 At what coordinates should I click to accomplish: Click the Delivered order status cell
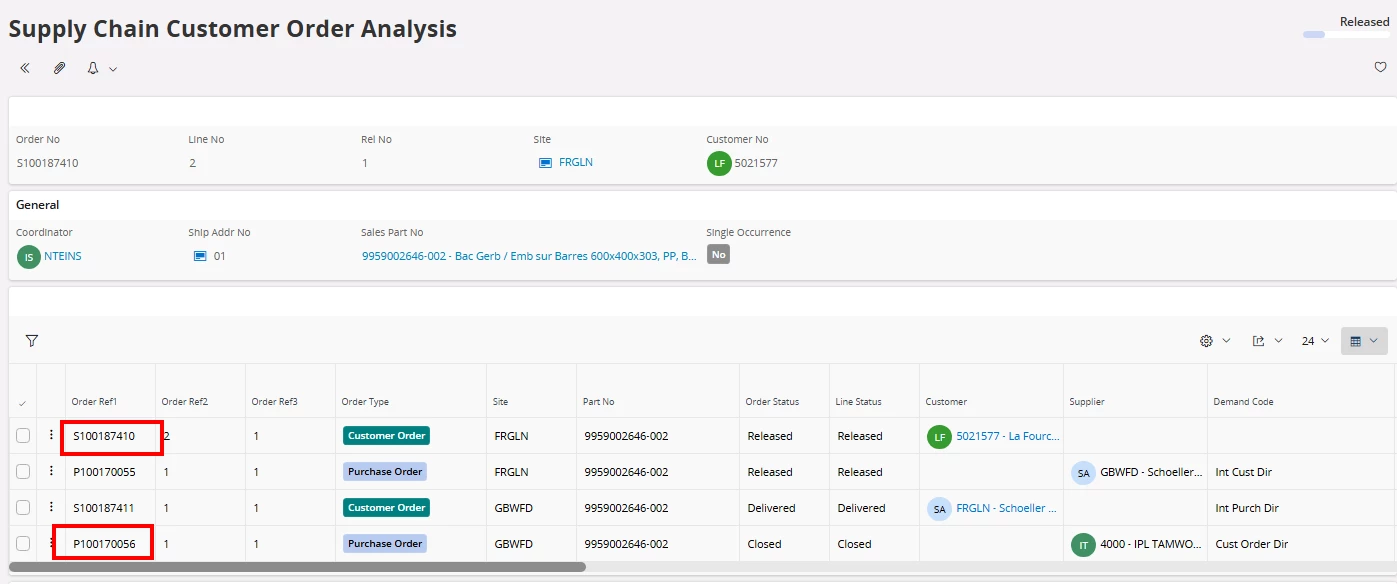click(x=770, y=508)
